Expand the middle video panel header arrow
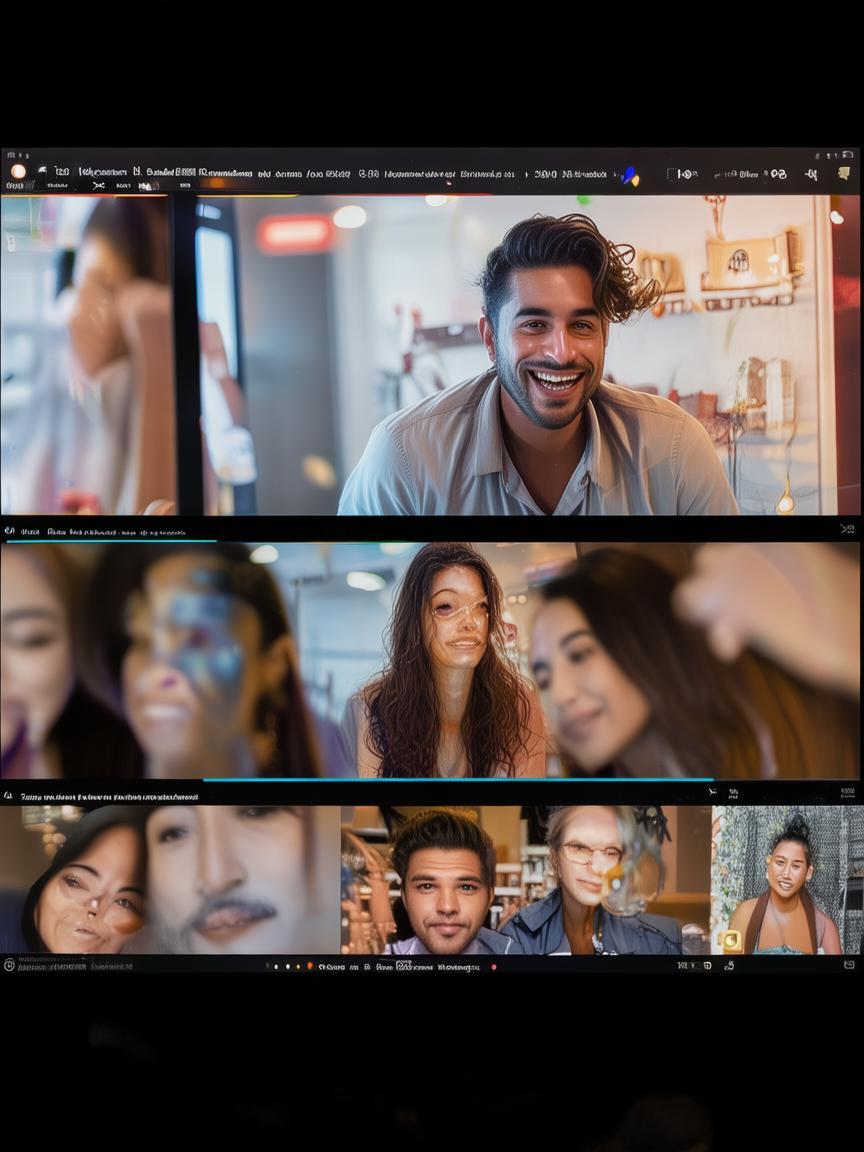The width and height of the screenshot is (864, 1152). (9, 531)
